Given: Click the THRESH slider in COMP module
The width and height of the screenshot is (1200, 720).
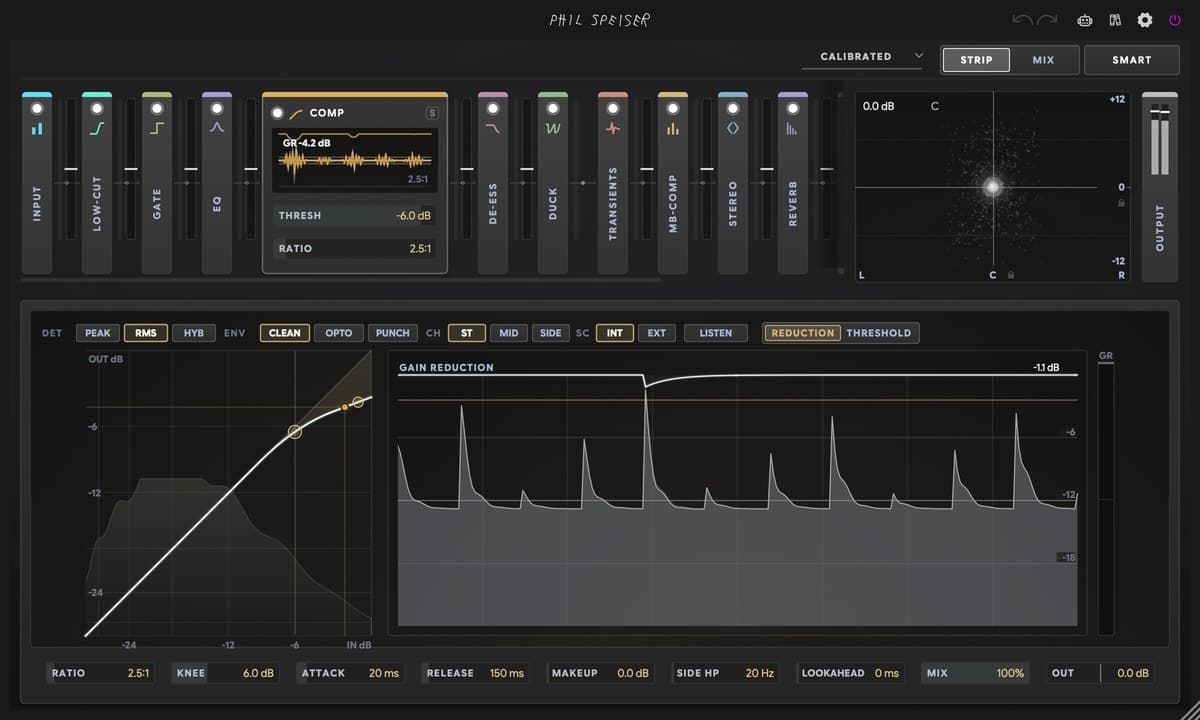Looking at the screenshot, I should tap(355, 215).
